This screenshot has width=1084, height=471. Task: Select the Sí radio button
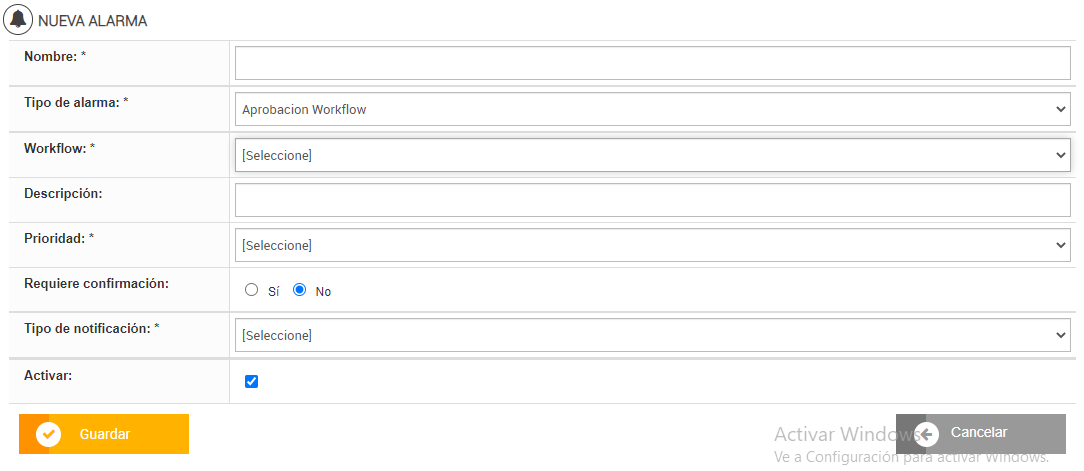pyautogui.click(x=252, y=290)
